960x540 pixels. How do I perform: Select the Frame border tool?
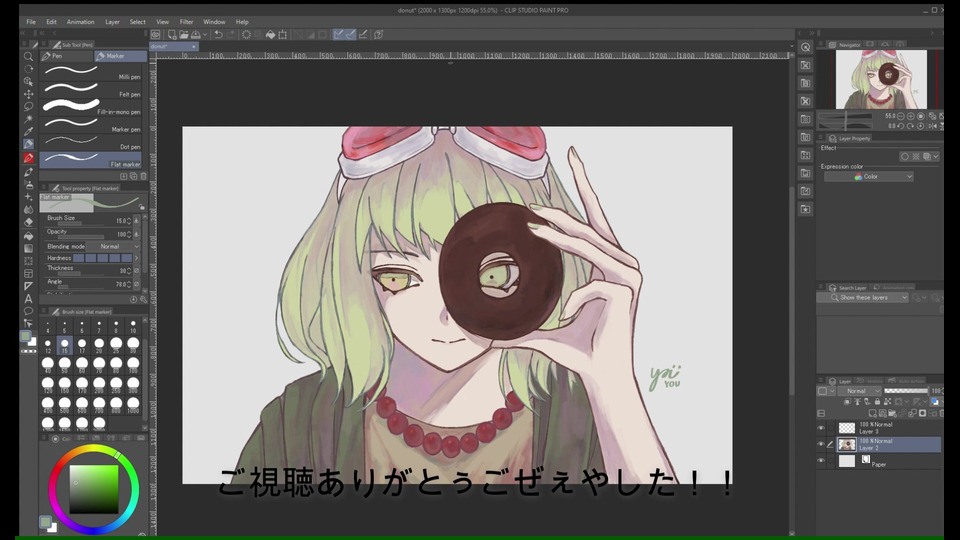(x=28, y=273)
